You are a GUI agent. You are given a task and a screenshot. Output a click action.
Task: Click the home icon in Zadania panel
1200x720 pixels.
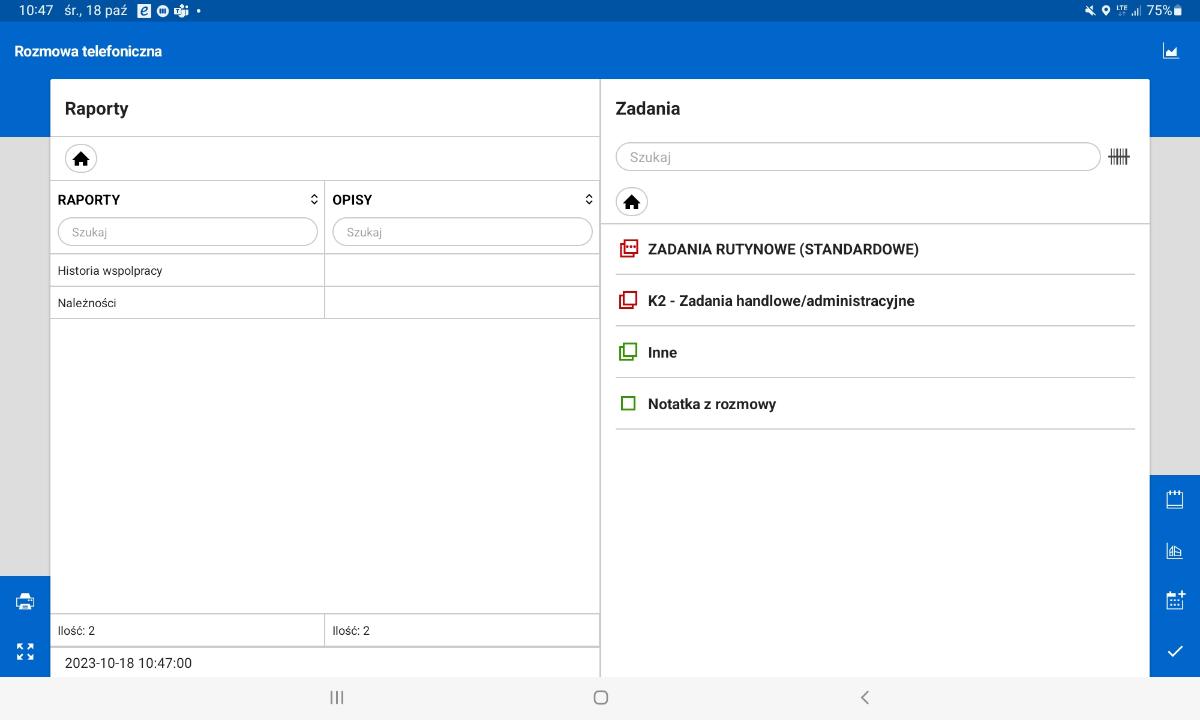point(631,202)
